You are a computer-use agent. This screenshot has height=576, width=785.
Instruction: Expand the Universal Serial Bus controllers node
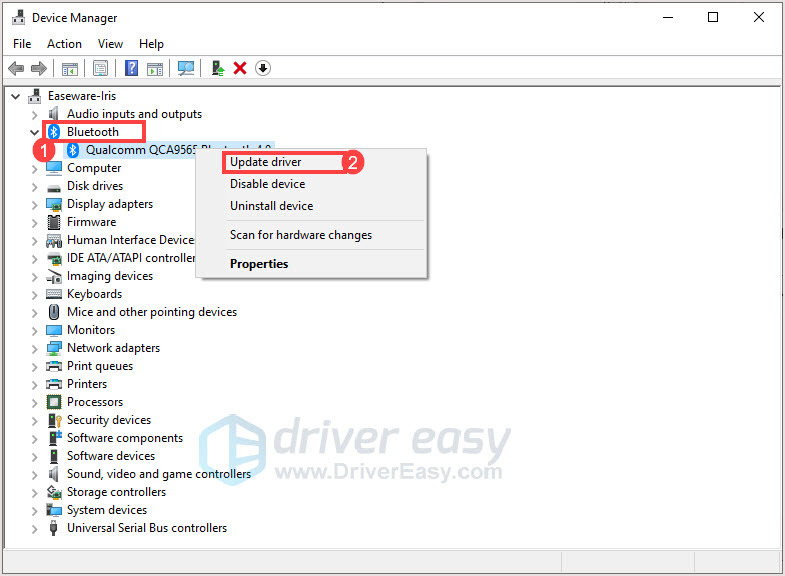coord(35,528)
